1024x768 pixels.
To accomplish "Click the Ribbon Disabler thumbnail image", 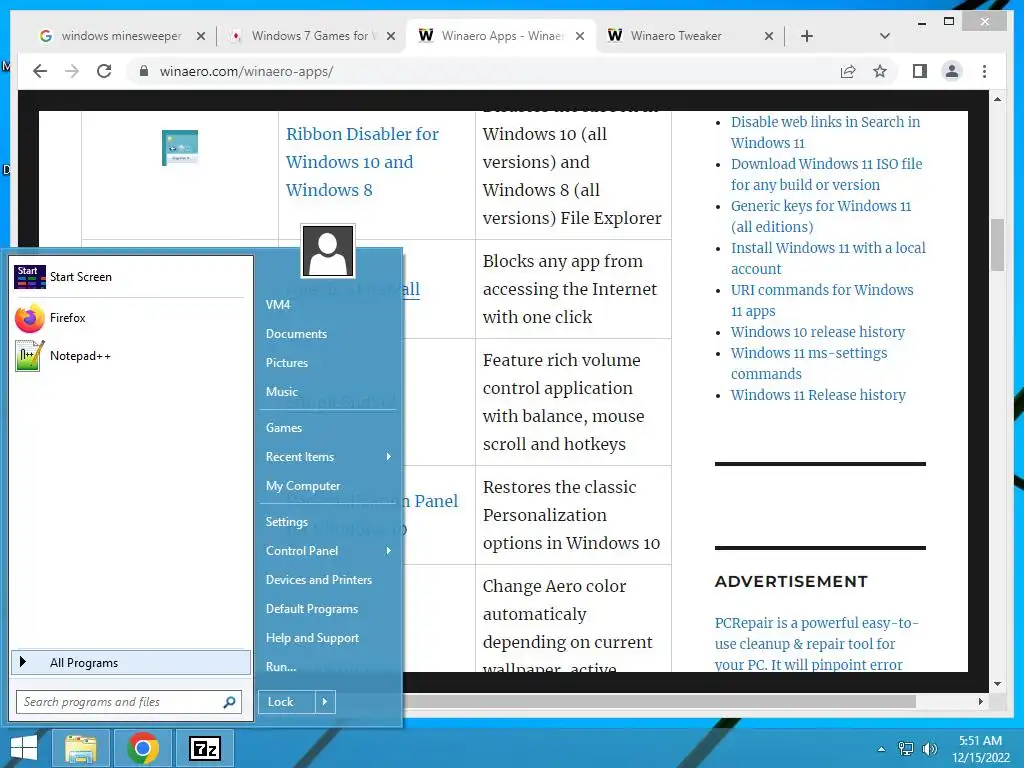I will [x=180, y=148].
